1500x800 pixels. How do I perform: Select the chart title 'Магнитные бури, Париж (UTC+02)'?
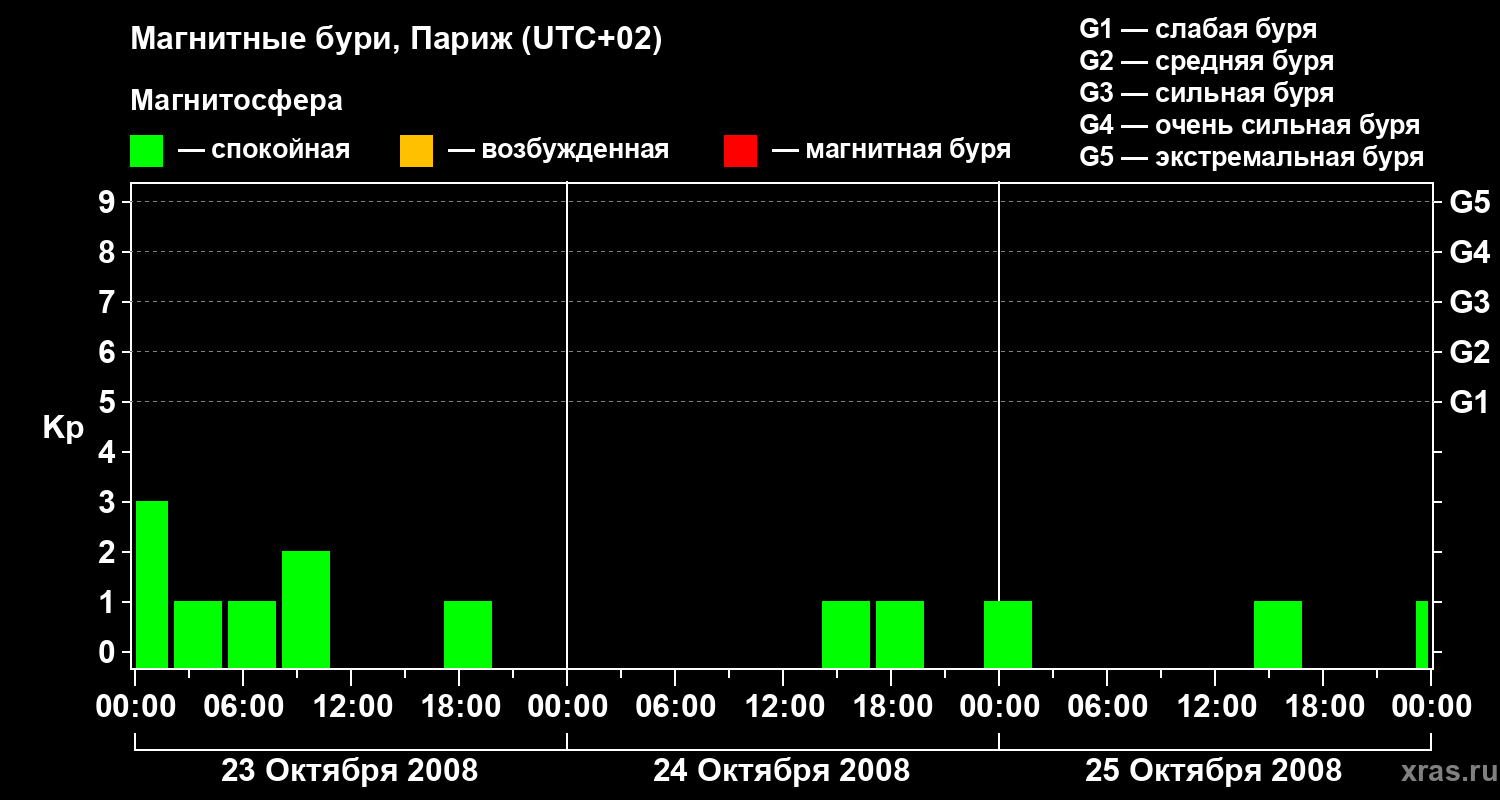click(396, 40)
